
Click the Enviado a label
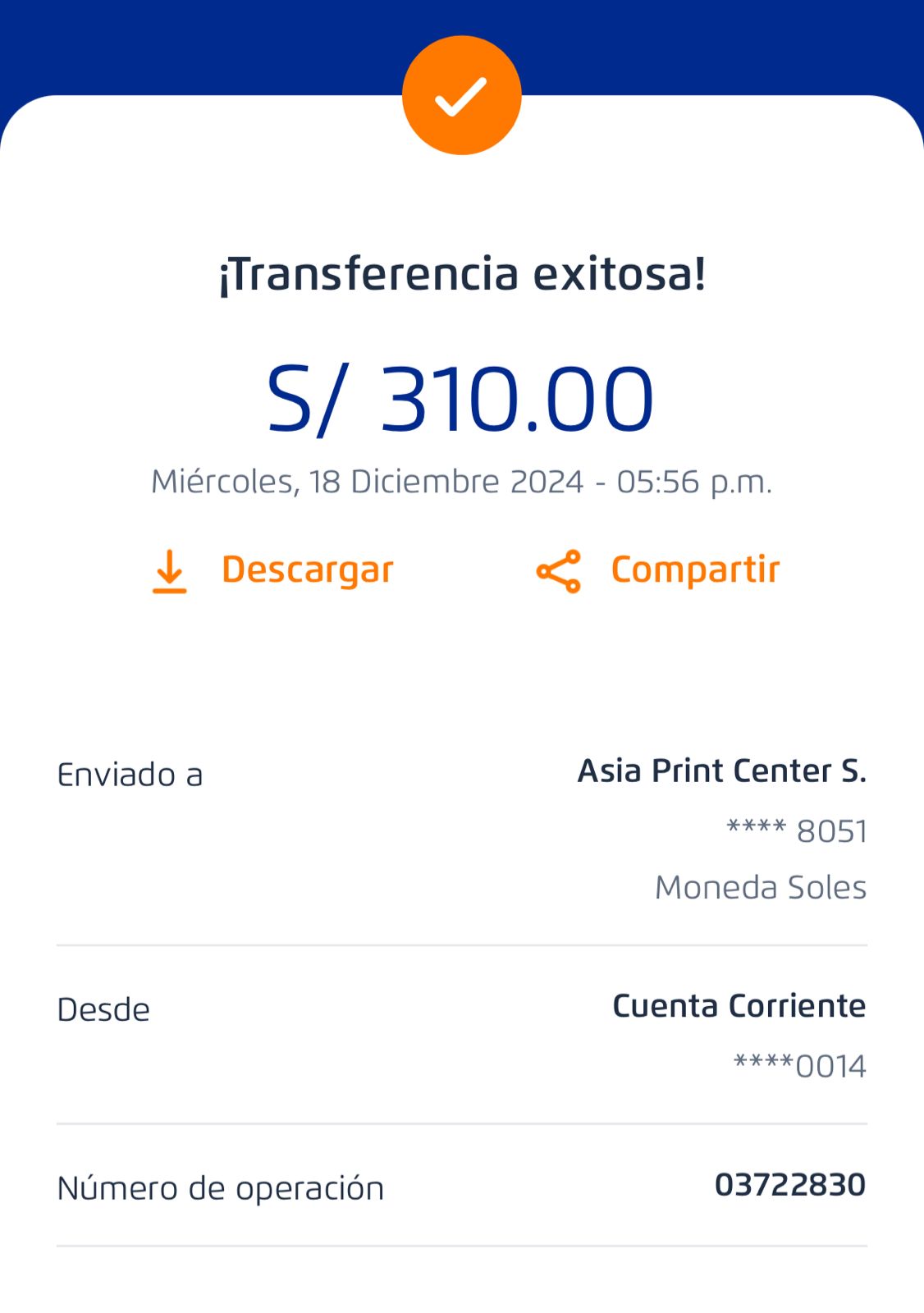(130, 775)
